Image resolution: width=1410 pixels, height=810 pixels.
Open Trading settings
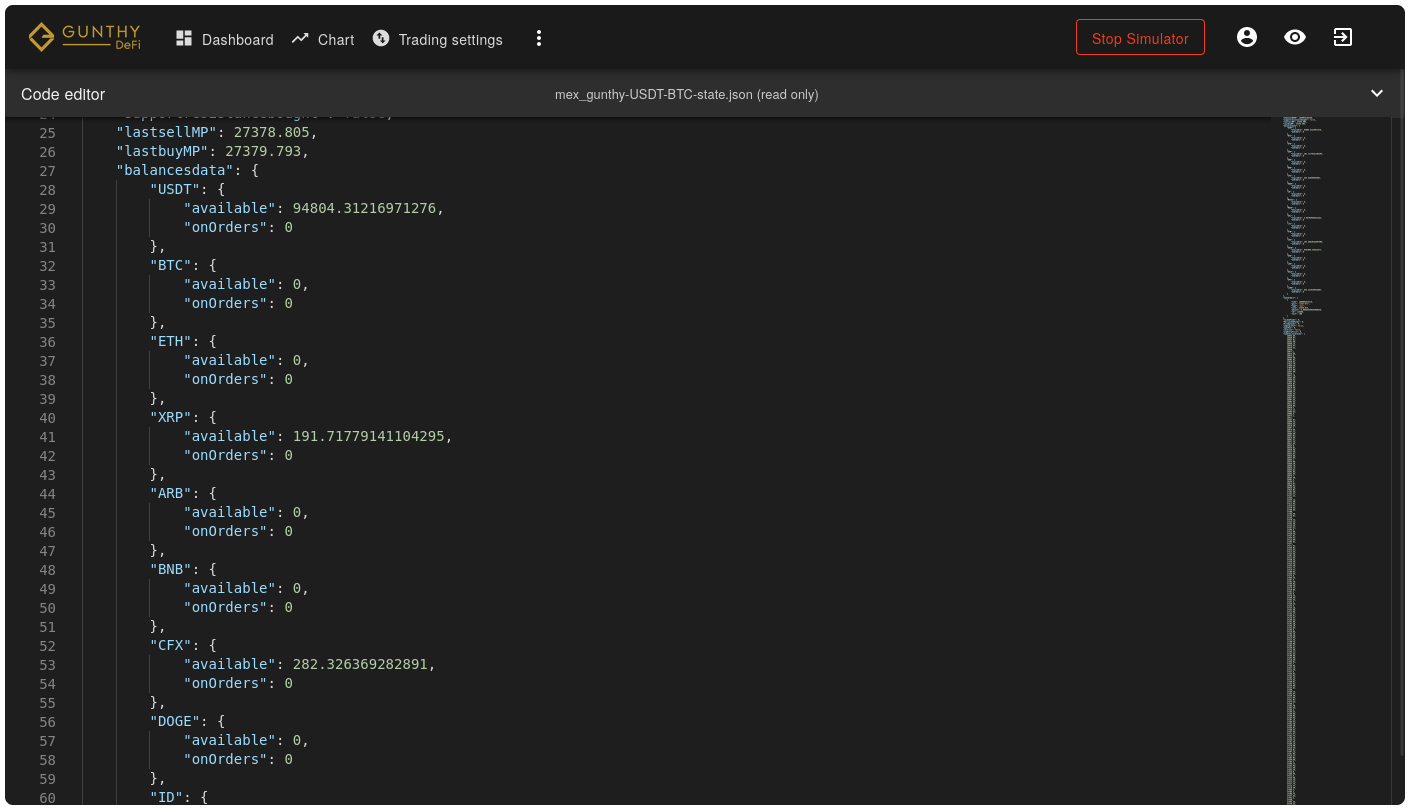pos(438,39)
